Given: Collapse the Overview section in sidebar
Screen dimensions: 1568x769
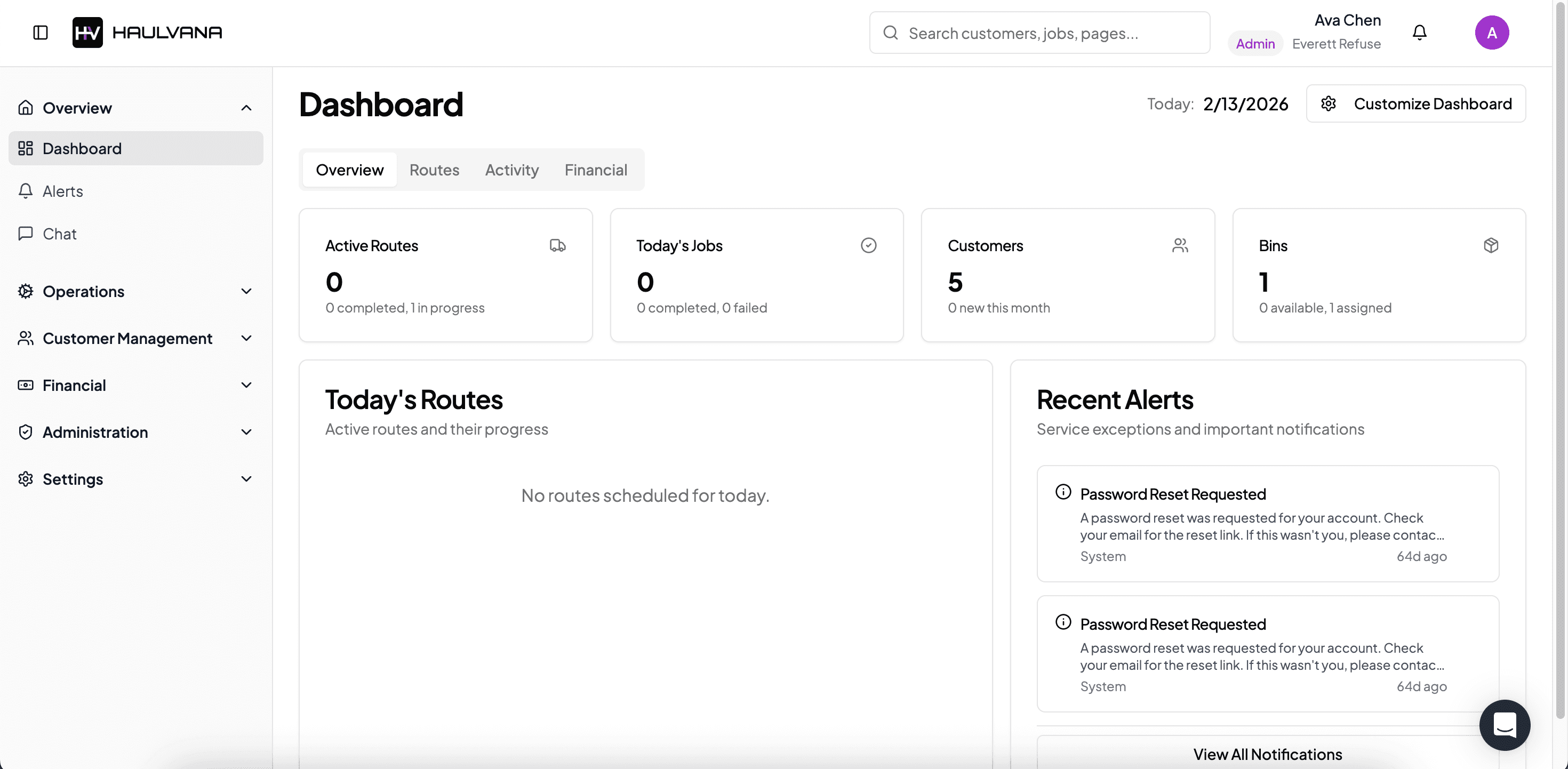Looking at the screenshot, I should [246, 108].
